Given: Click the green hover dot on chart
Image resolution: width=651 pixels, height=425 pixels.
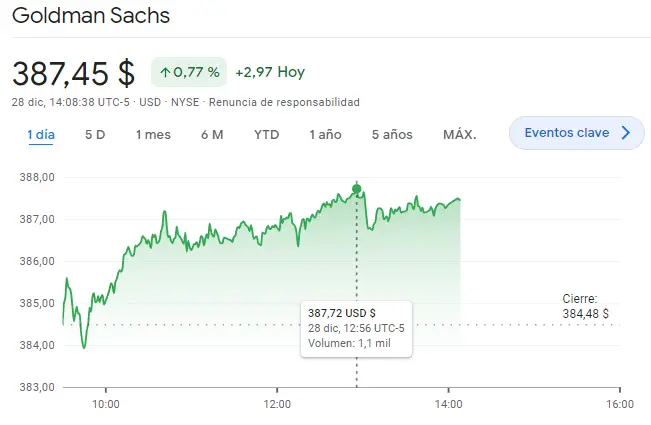Looking at the screenshot, I should [356, 189].
